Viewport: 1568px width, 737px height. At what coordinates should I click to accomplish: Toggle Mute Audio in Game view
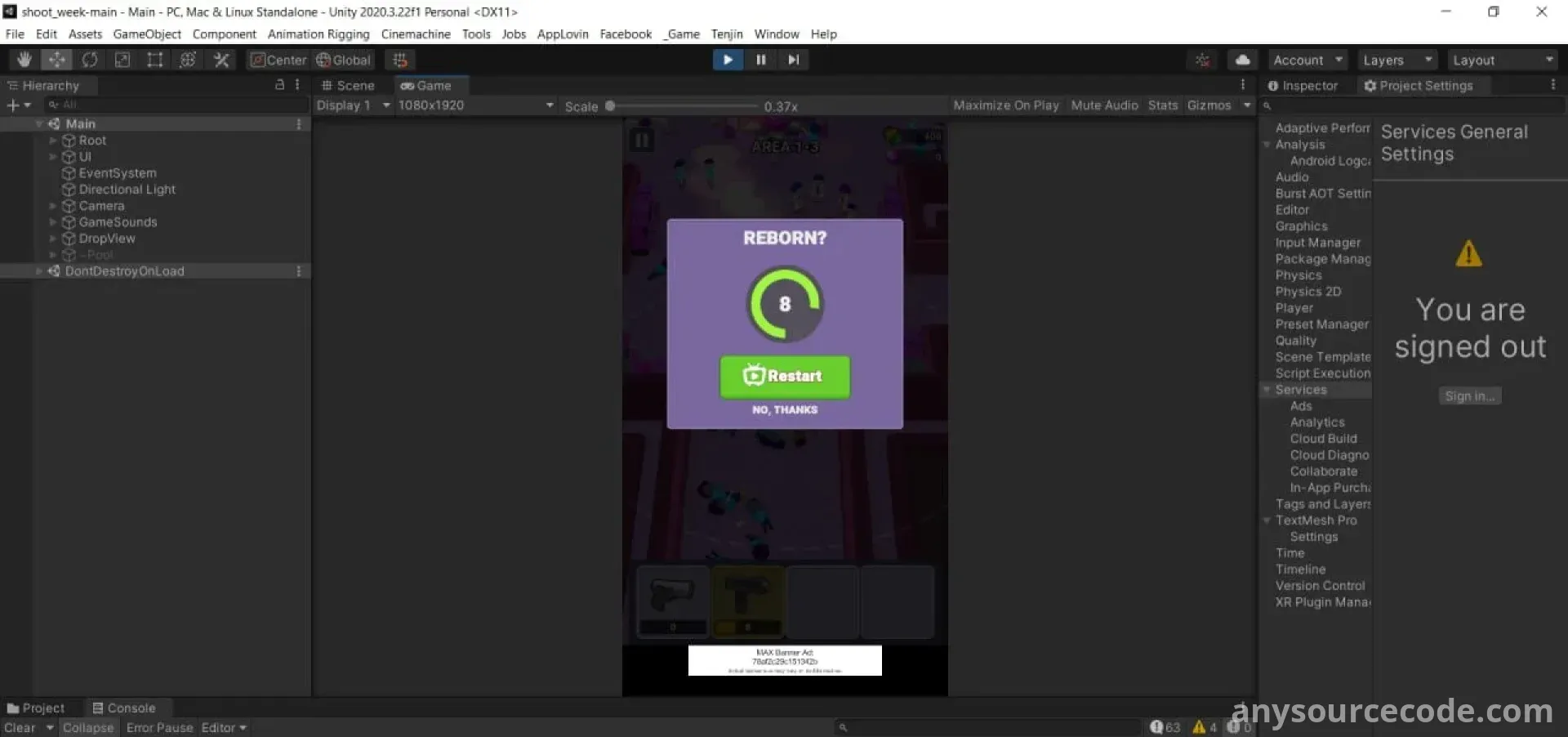[x=1104, y=105]
